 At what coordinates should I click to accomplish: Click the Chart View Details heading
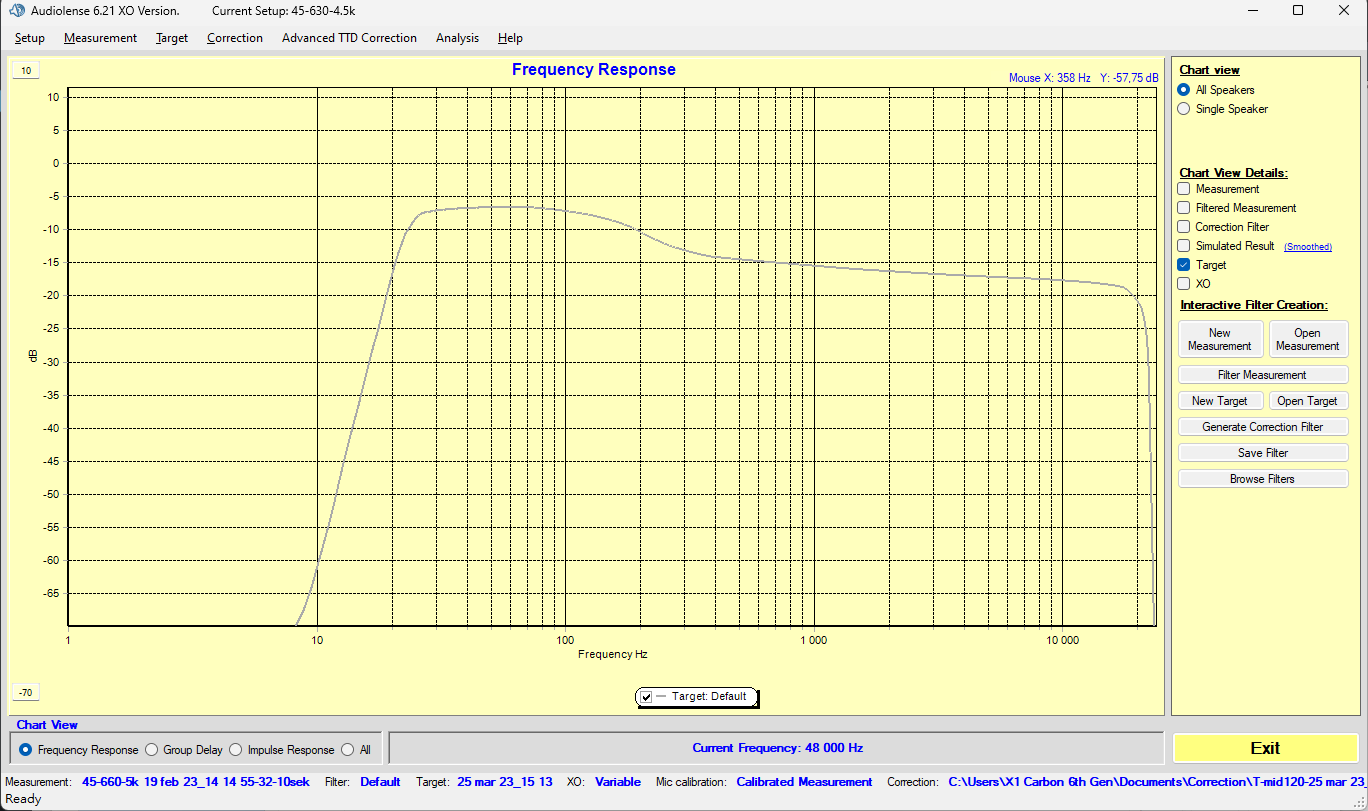click(1234, 173)
